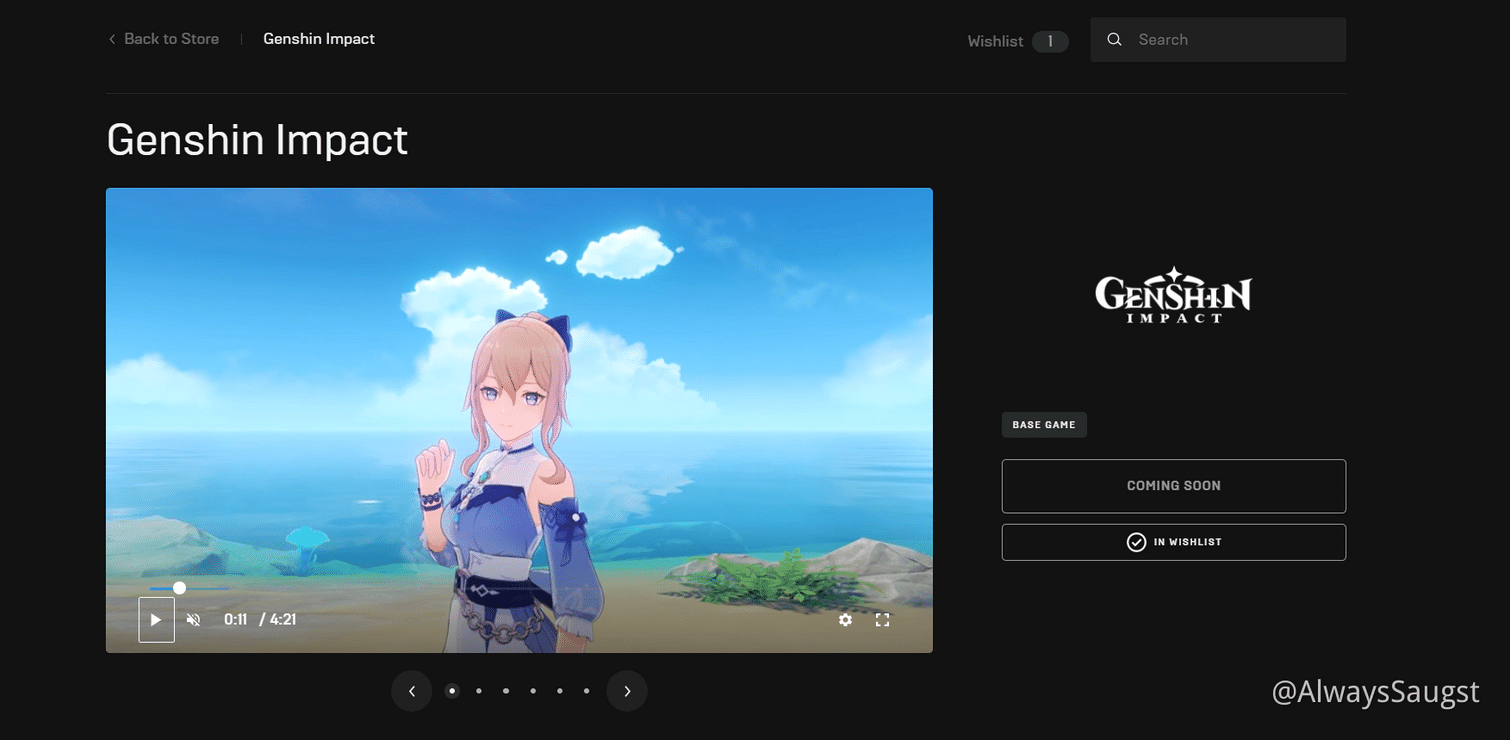Click the back chevron beside Back to Store
1510x740 pixels.
click(x=111, y=38)
